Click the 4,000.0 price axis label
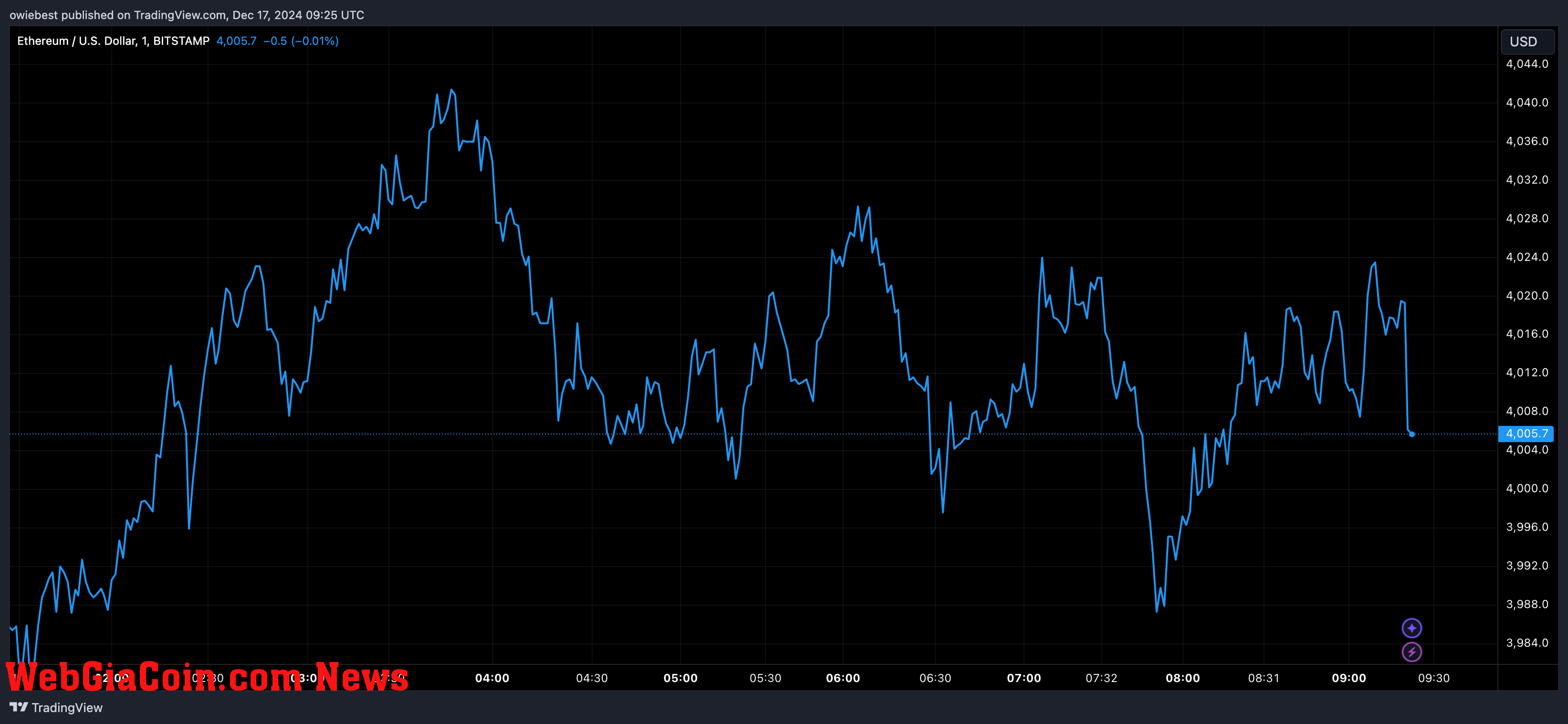Screen dimensions: 1568x724 [1526, 488]
